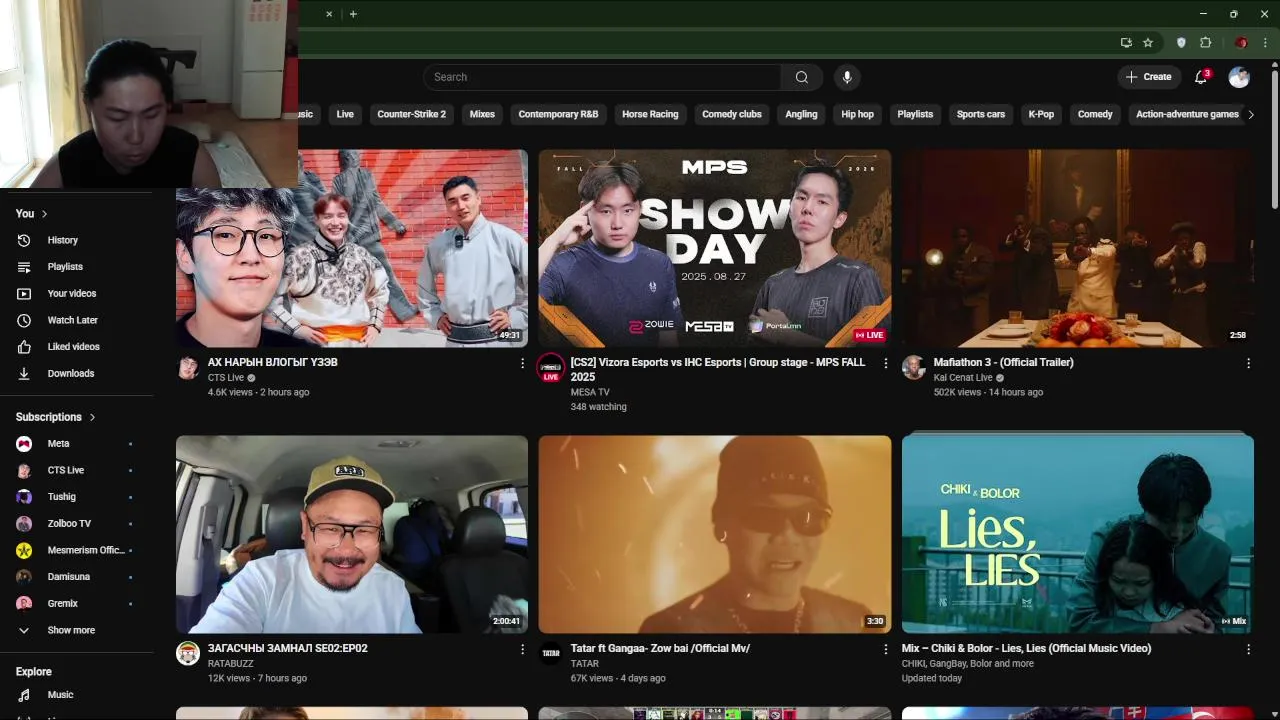Open options for АХ НАРЫН ВЛОГЫГ video
Image resolution: width=1280 pixels, height=720 pixels.
[x=522, y=363]
